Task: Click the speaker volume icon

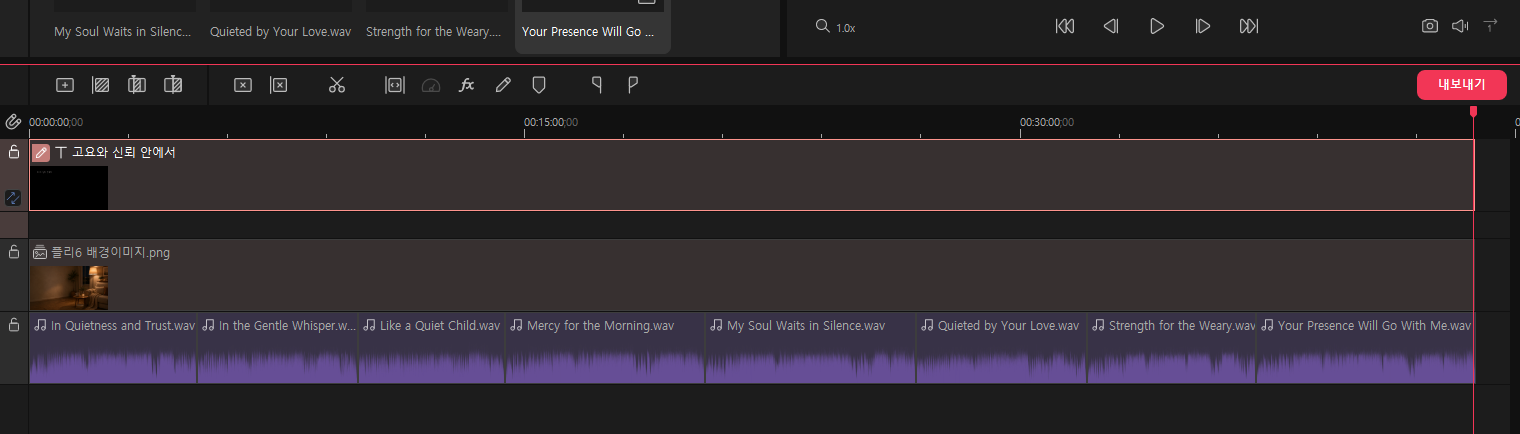Action: point(1460,26)
